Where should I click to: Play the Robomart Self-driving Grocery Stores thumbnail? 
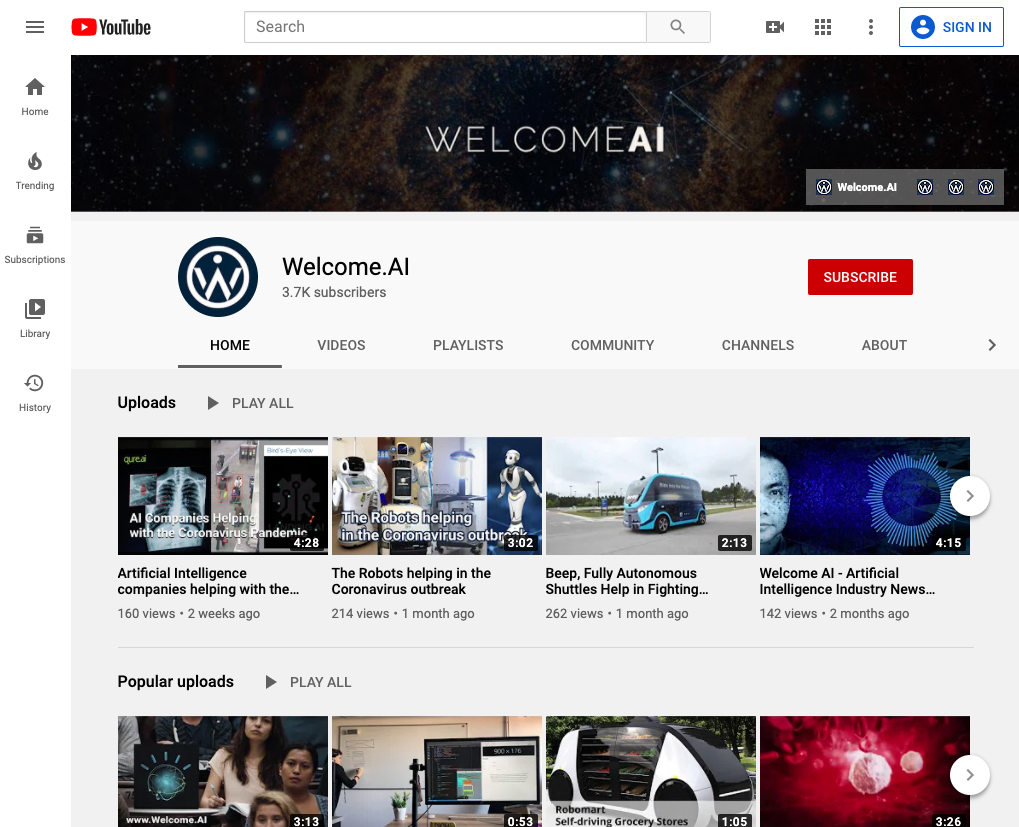[651, 772]
